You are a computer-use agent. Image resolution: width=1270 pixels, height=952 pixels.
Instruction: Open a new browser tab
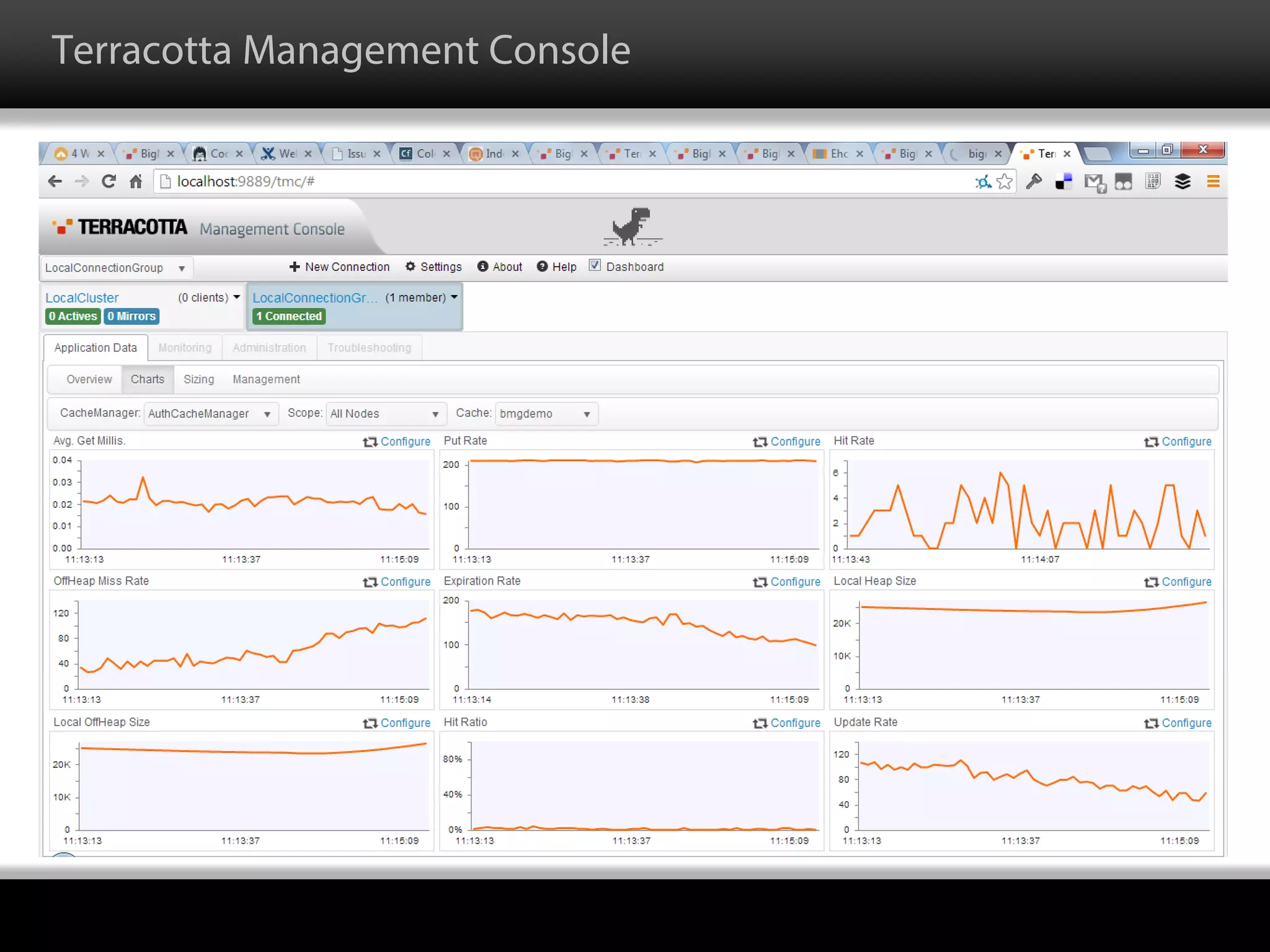click(1098, 153)
